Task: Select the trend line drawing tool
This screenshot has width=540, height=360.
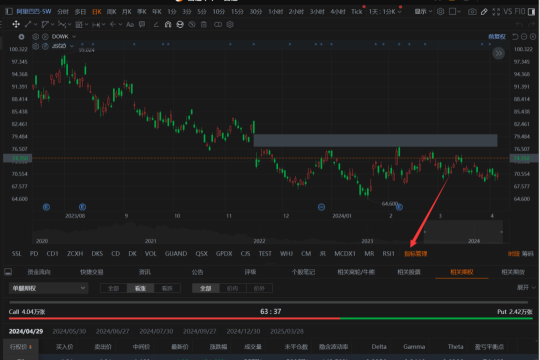Action: click(x=28, y=24)
